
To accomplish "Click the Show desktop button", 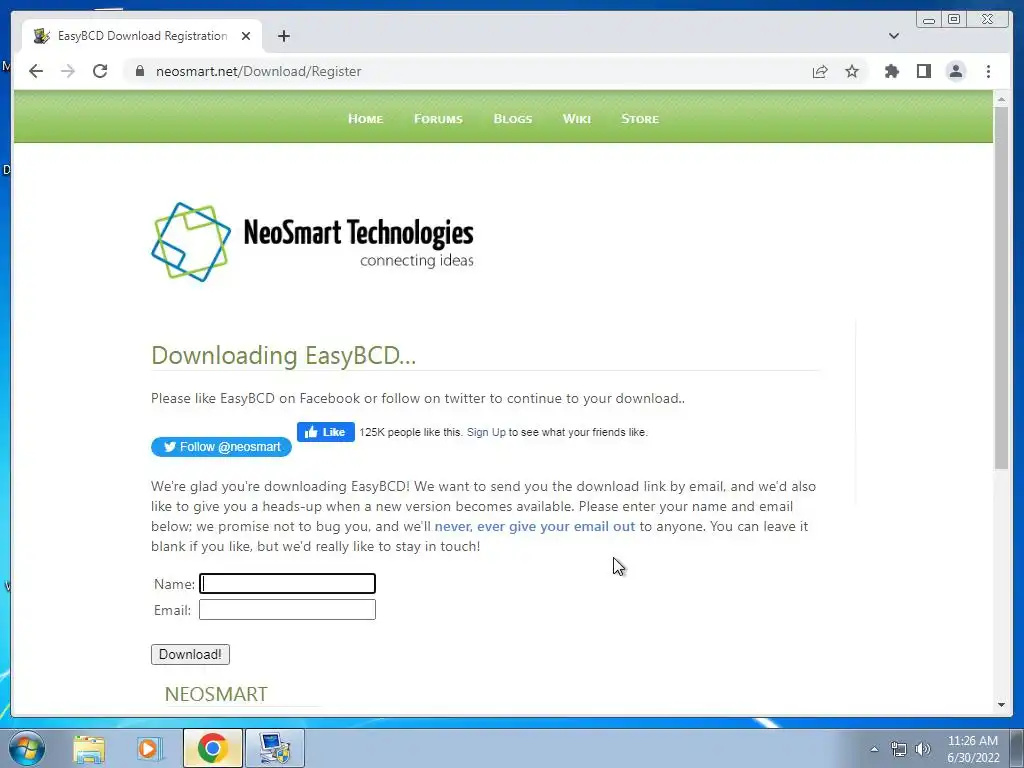I will pyautogui.click(x=1017, y=748).
